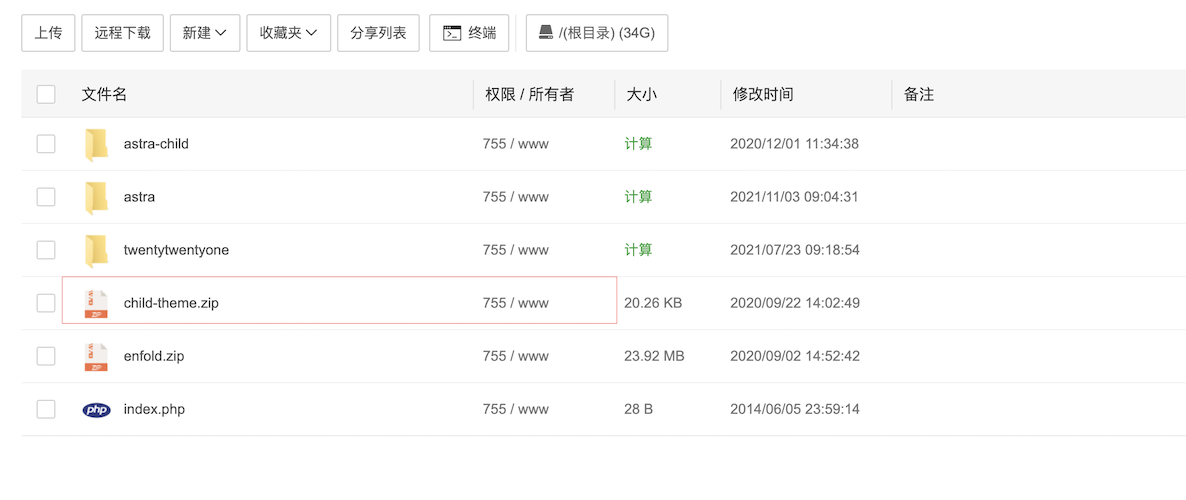Click 计算 link for twentytwentyone folder

pos(638,250)
